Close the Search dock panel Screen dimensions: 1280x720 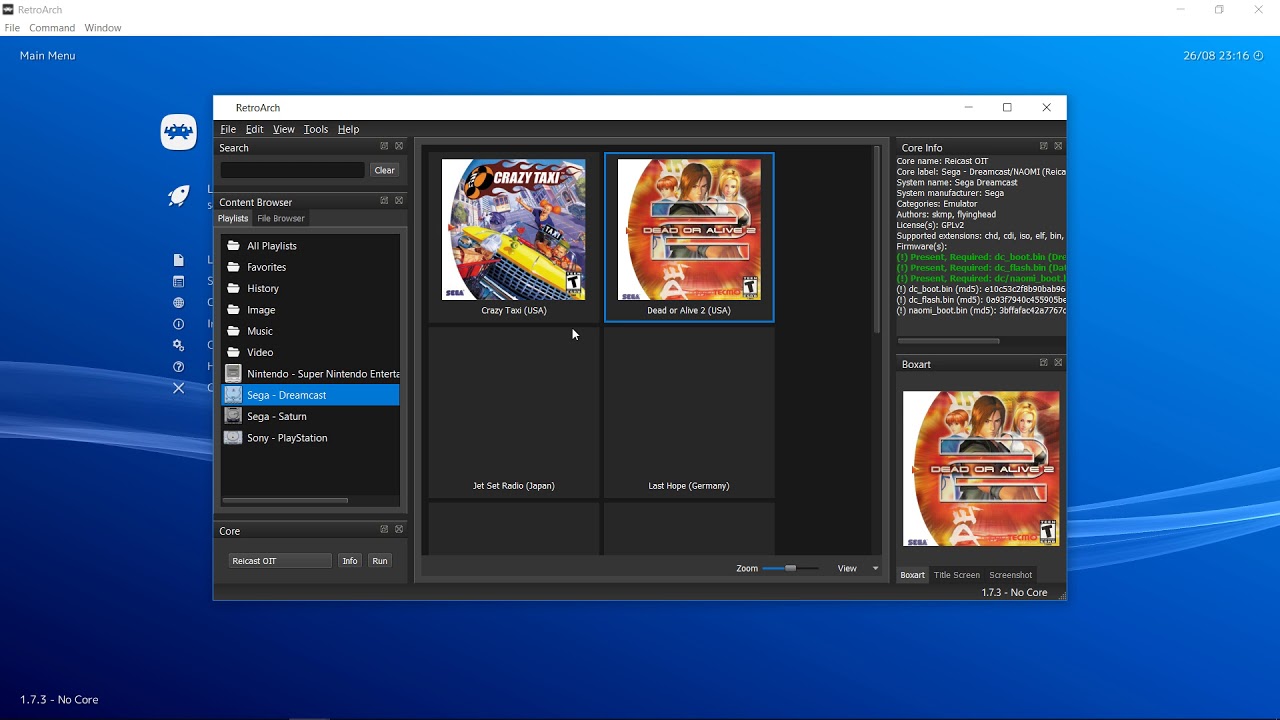tap(399, 146)
